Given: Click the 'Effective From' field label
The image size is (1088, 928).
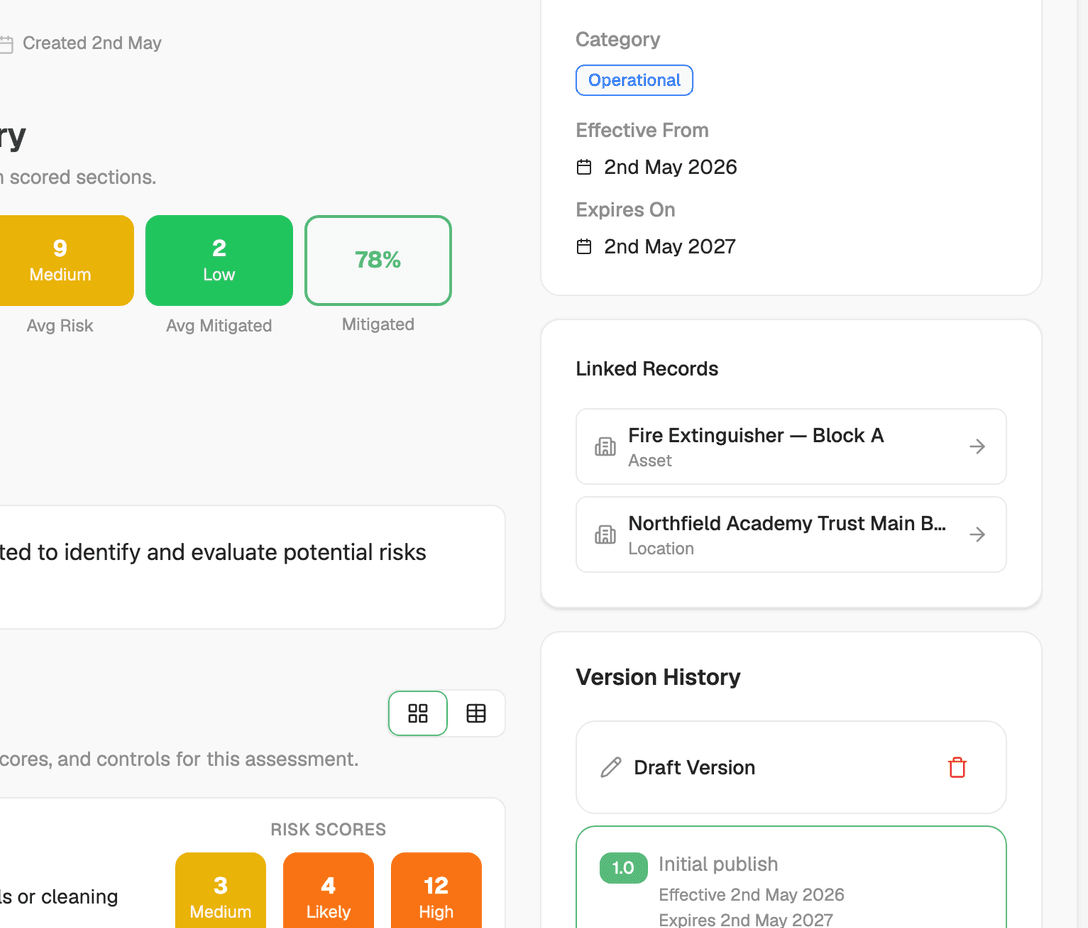Looking at the screenshot, I should 642,130.
